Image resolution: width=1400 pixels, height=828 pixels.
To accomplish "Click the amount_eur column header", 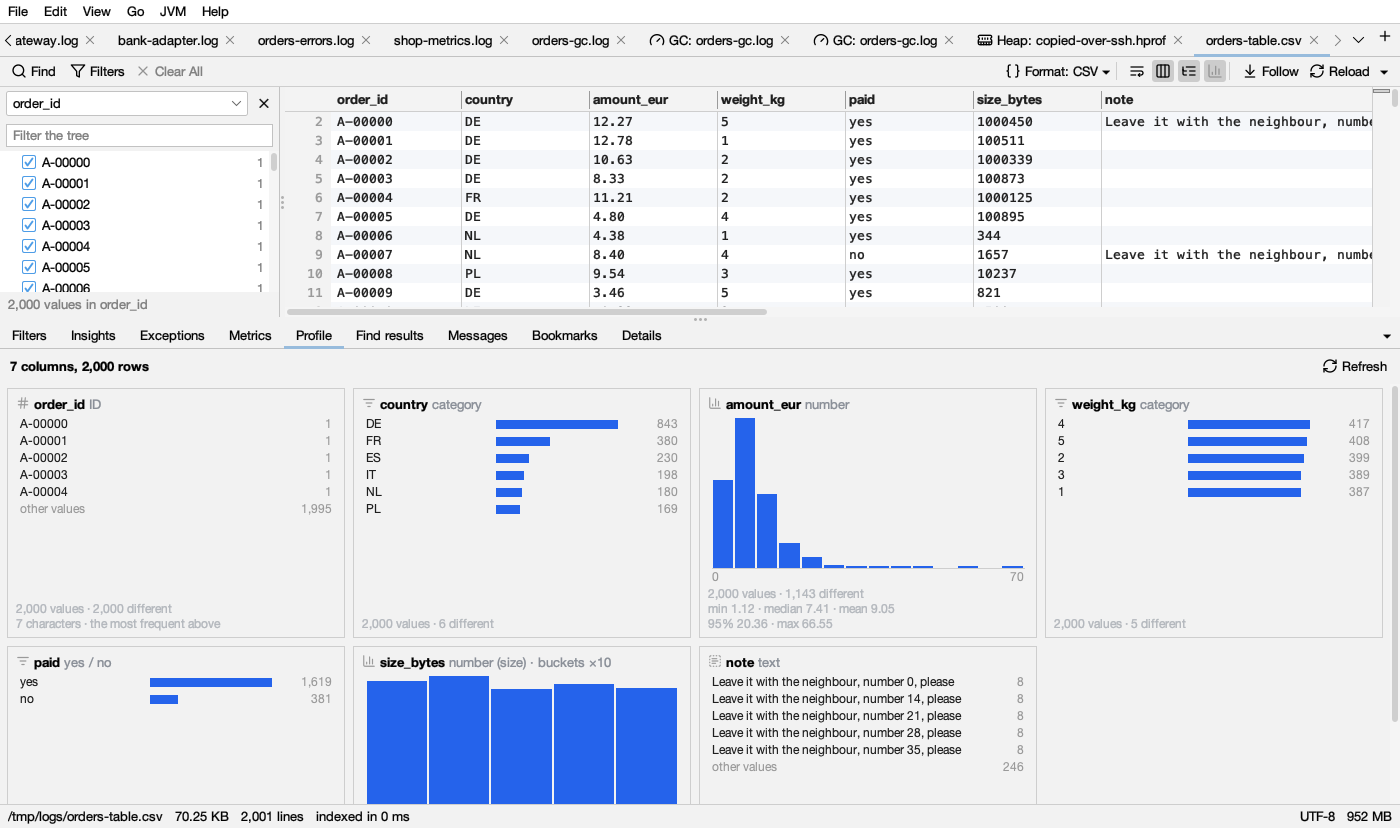I will 653,99.
